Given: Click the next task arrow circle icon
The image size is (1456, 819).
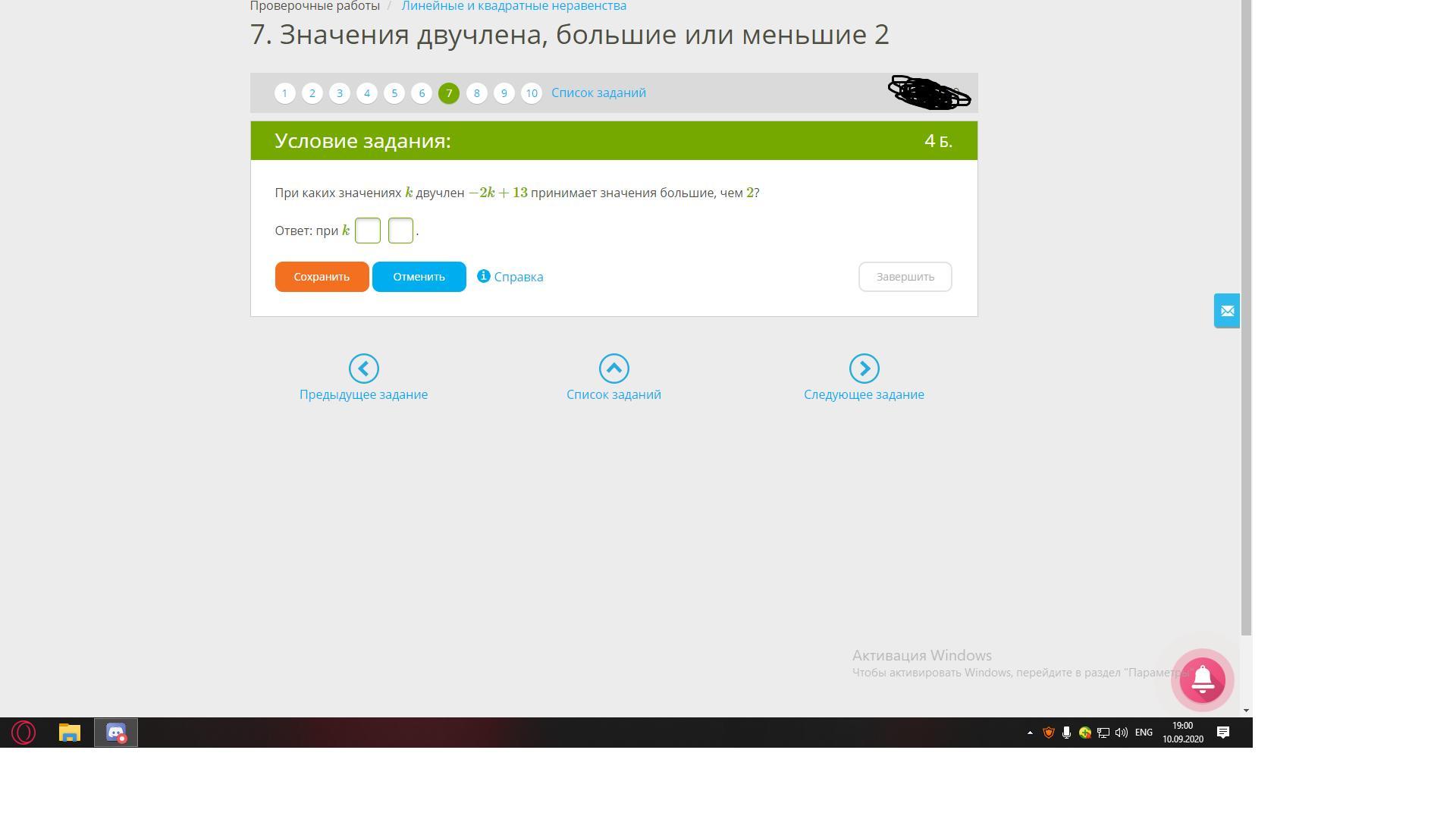Looking at the screenshot, I should [864, 369].
